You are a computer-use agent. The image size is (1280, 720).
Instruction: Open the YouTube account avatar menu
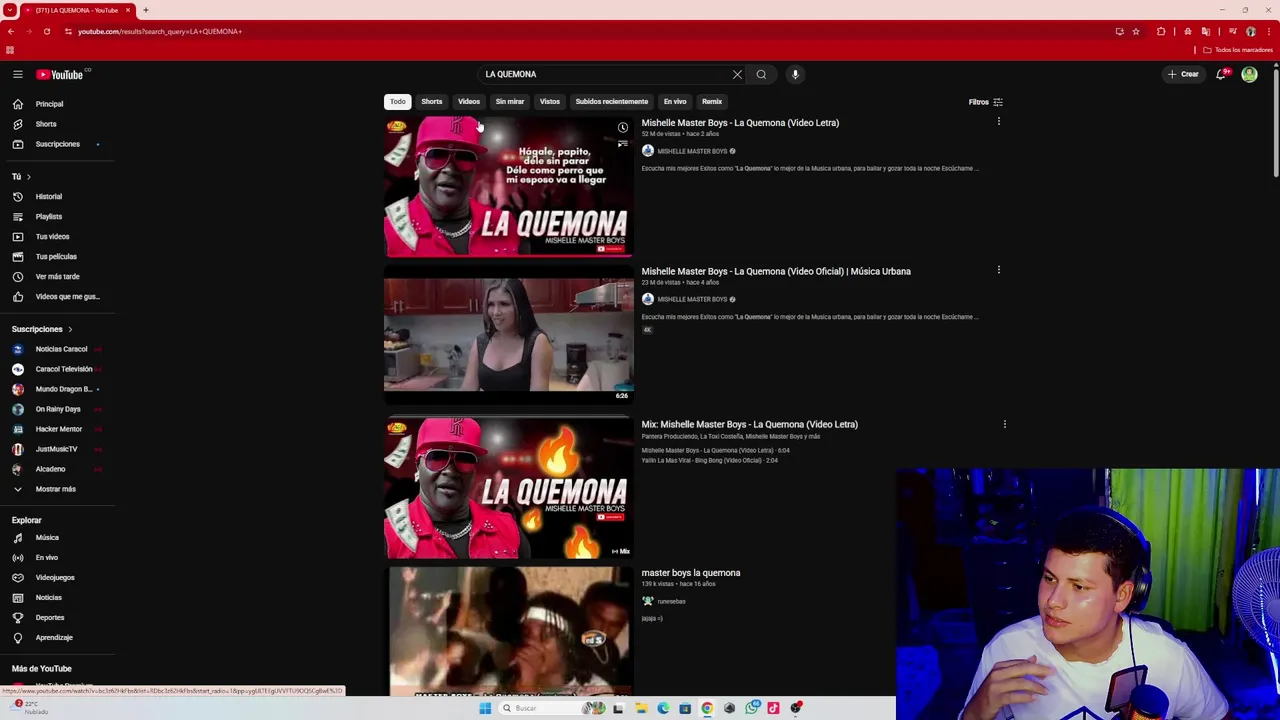(1249, 74)
